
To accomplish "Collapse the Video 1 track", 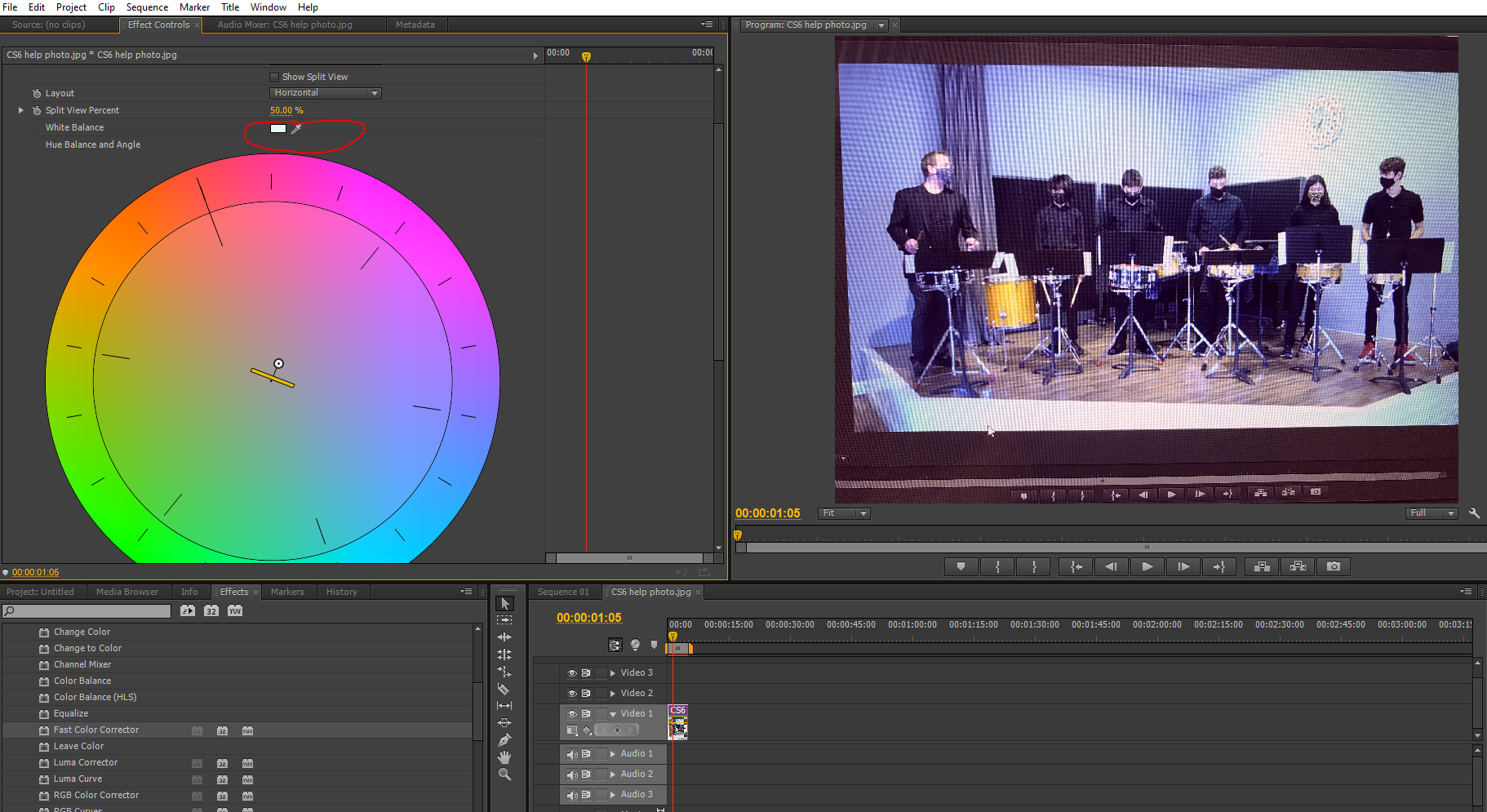I will tap(613, 714).
